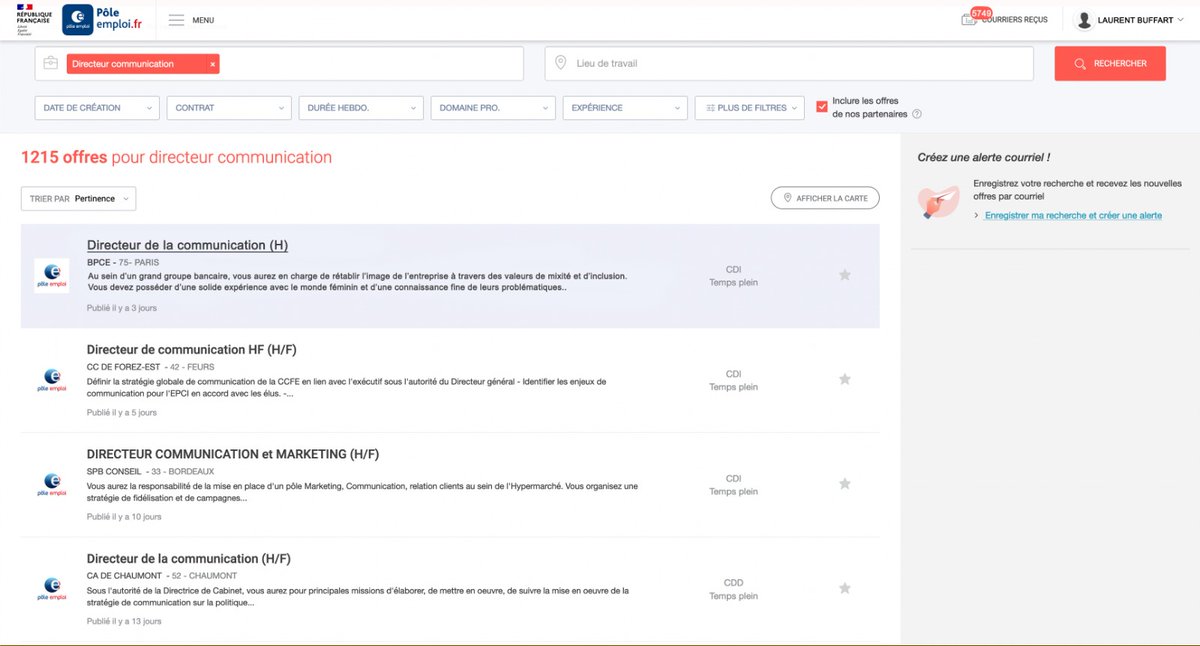The height and width of the screenshot is (646, 1200).
Task: Click 'Publié il y a 3 jours' text
Action: pyautogui.click(x=122, y=308)
